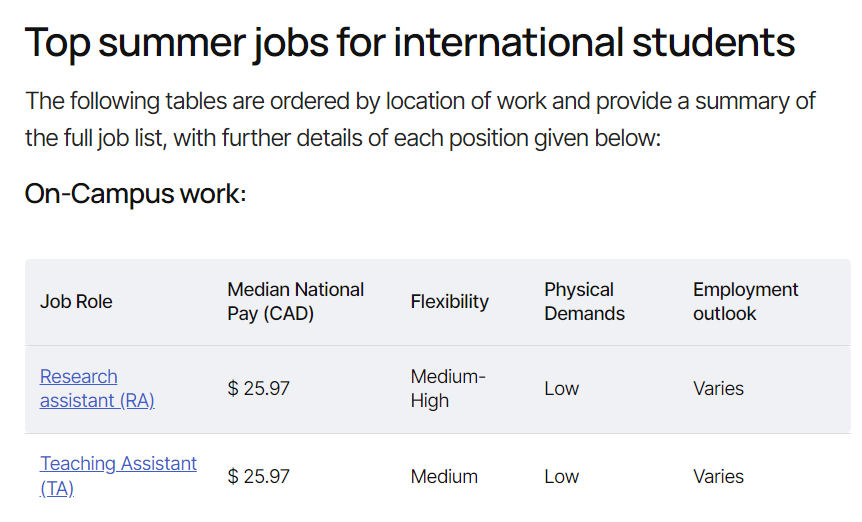The height and width of the screenshot is (522, 862).
Task: Select the Teaching Assistant pay value $25.97
Action: coord(258,476)
